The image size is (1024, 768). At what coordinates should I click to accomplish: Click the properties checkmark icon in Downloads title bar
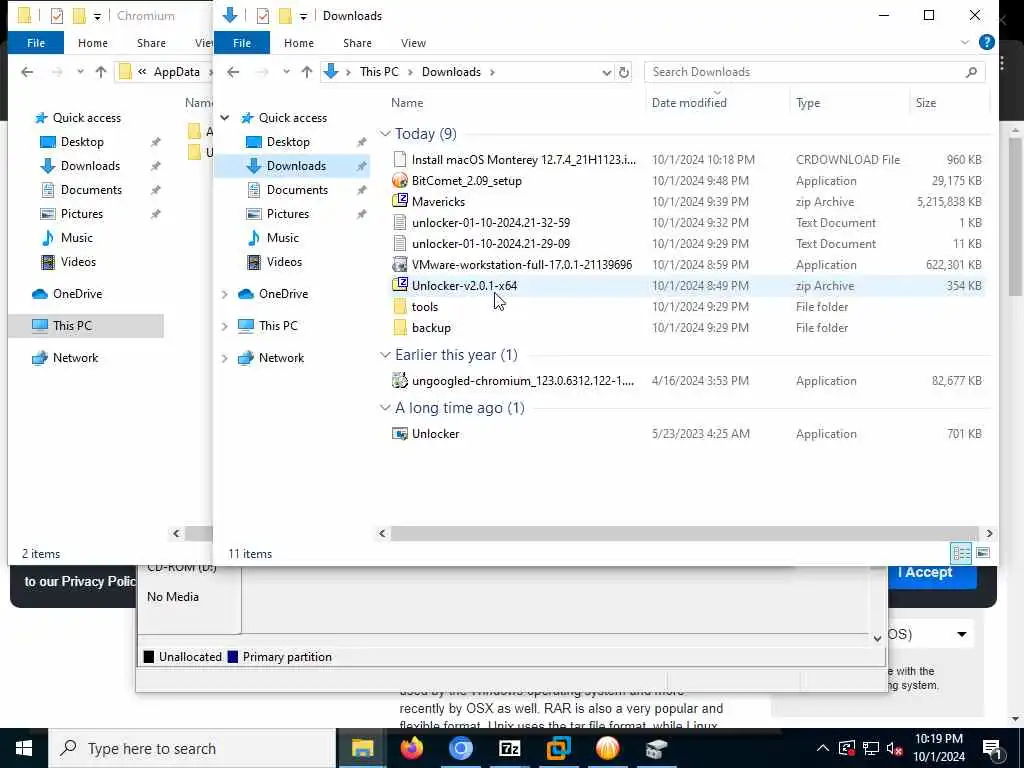tap(263, 15)
